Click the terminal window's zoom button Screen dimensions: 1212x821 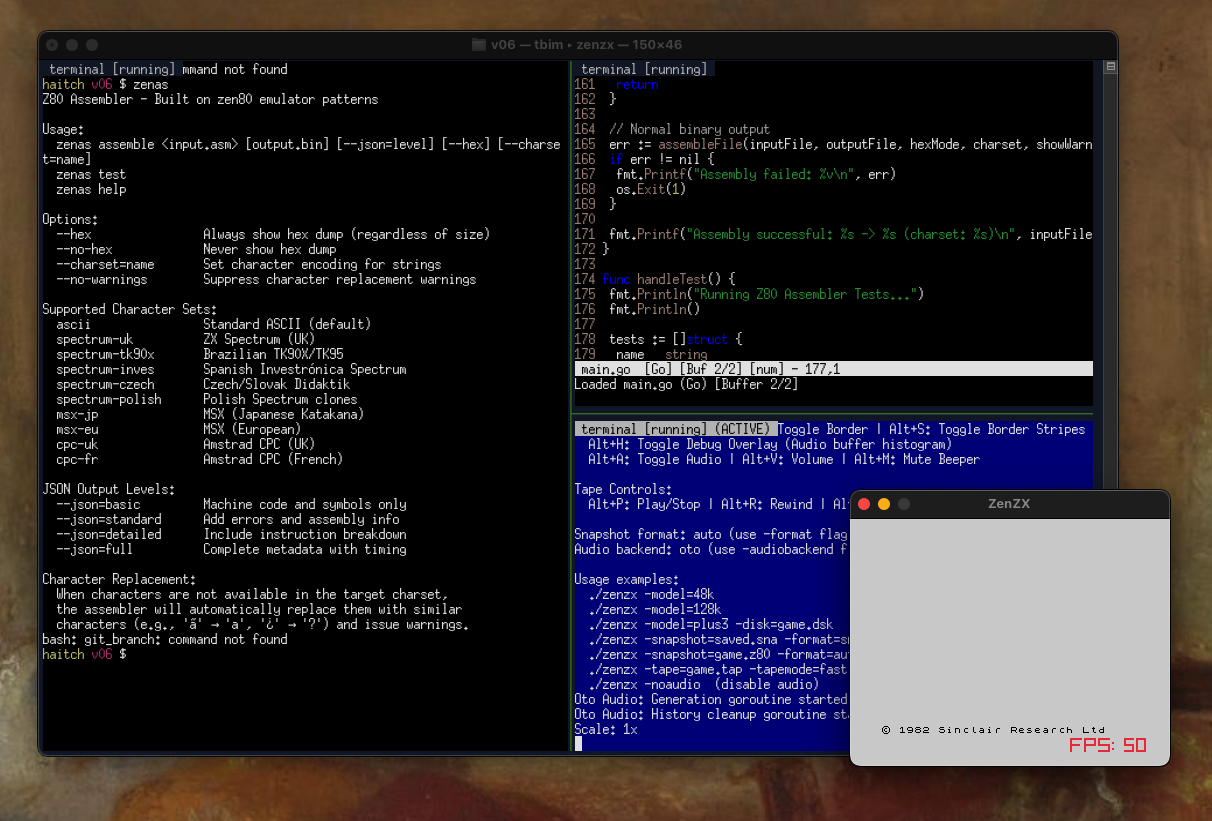92,45
